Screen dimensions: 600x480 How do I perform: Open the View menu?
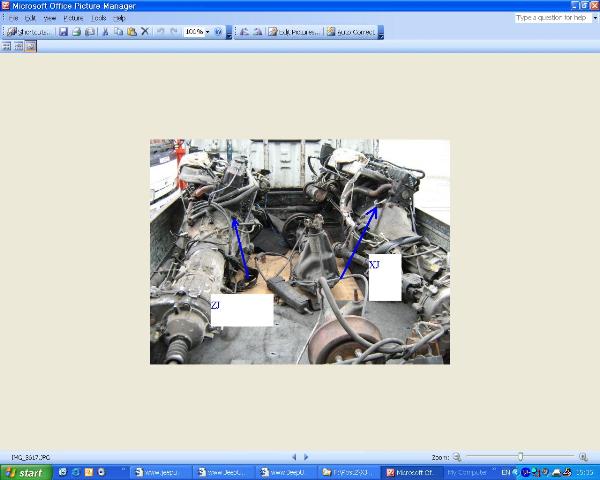point(50,18)
